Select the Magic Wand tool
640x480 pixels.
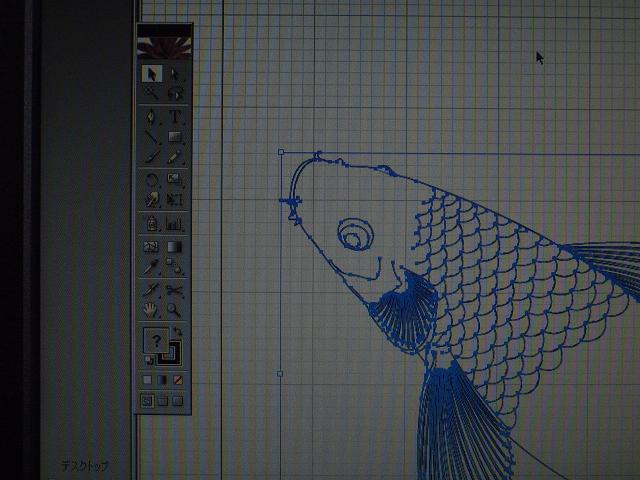coord(152,93)
